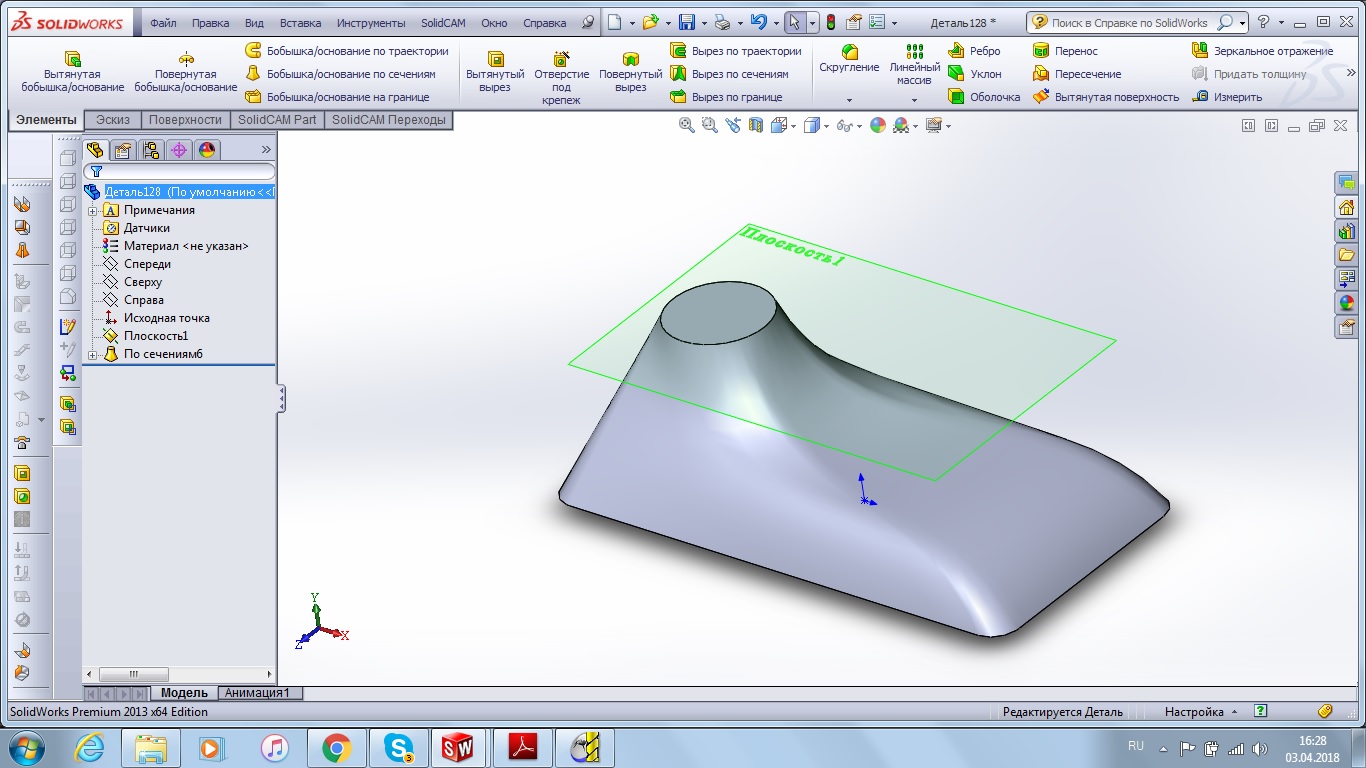Screen dimensions: 1366x768
Task: Toggle system volume speaker icon in tray
Action: tap(1257, 747)
